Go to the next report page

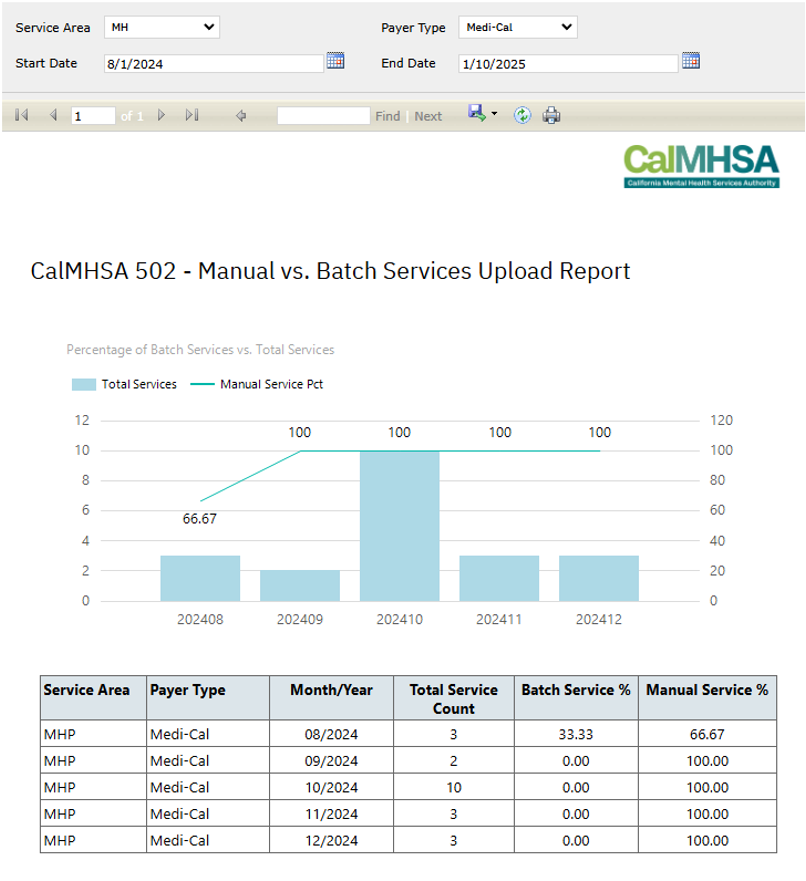[161, 115]
